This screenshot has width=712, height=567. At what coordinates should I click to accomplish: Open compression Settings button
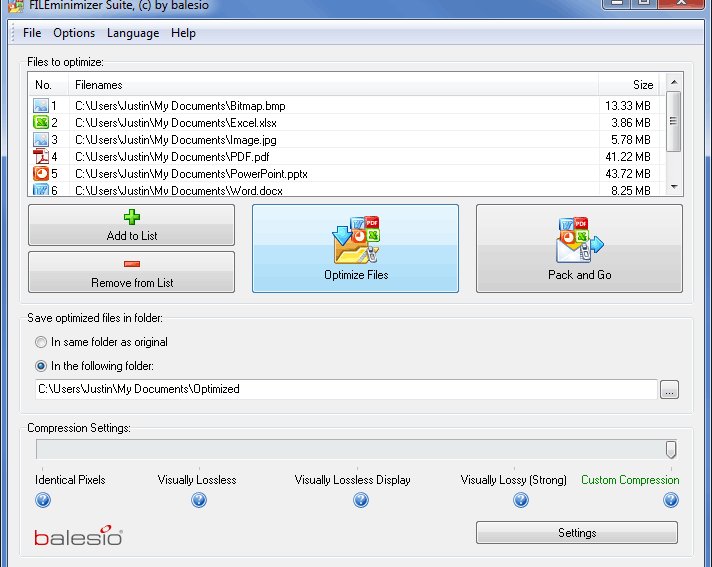pyautogui.click(x=577, y=532)
